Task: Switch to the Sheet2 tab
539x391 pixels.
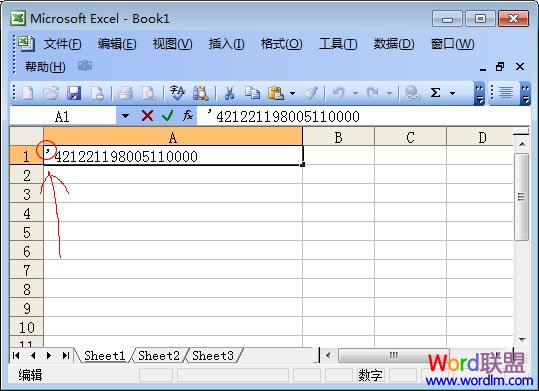Action: pos(159,356)
